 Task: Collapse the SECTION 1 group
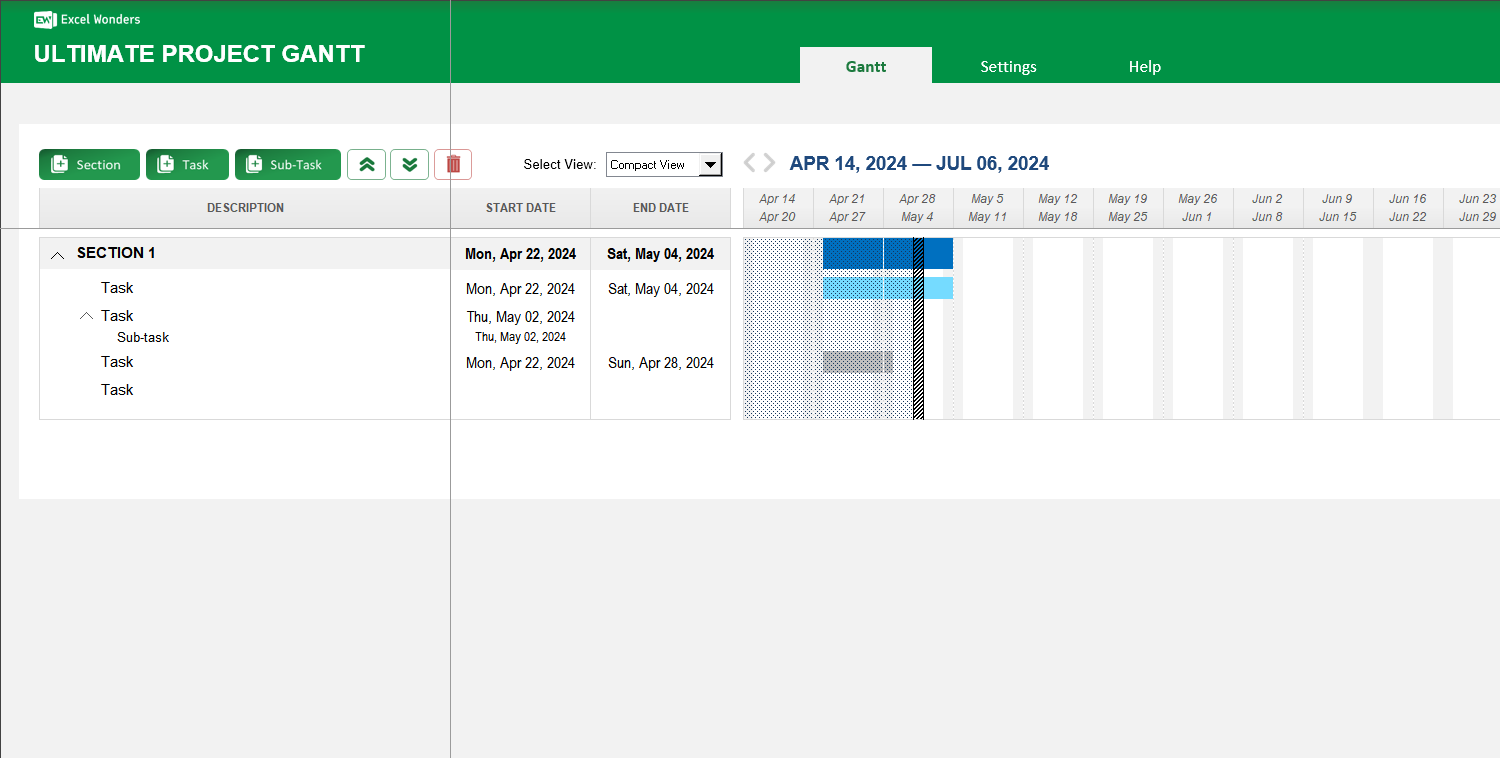57,254
